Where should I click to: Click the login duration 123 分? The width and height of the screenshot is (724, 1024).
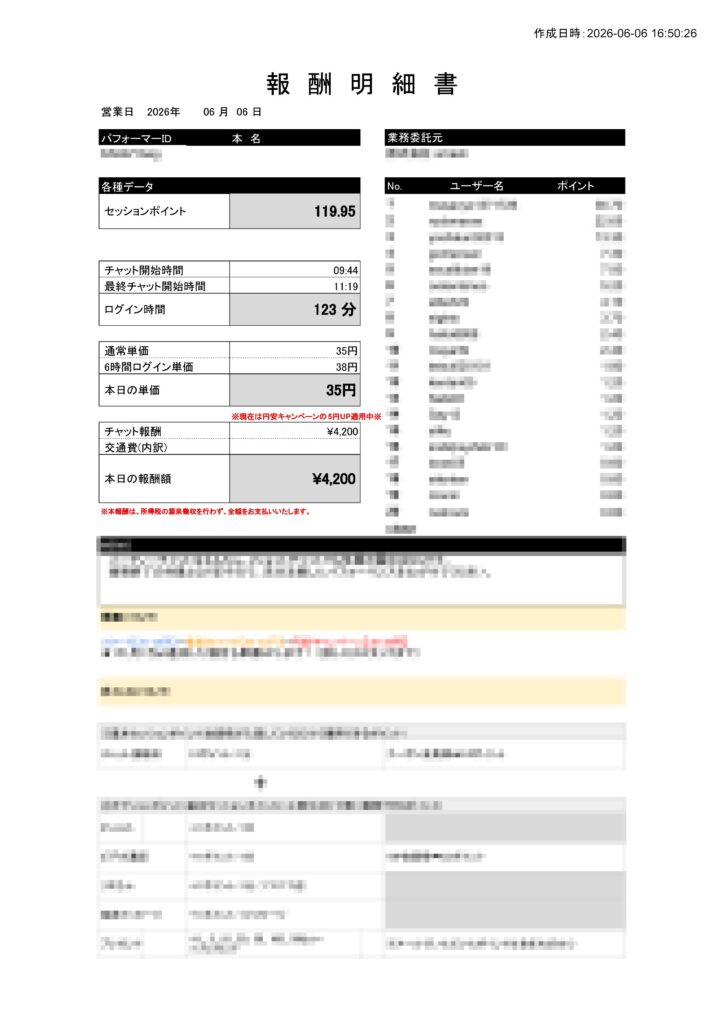tap(334, 310)
